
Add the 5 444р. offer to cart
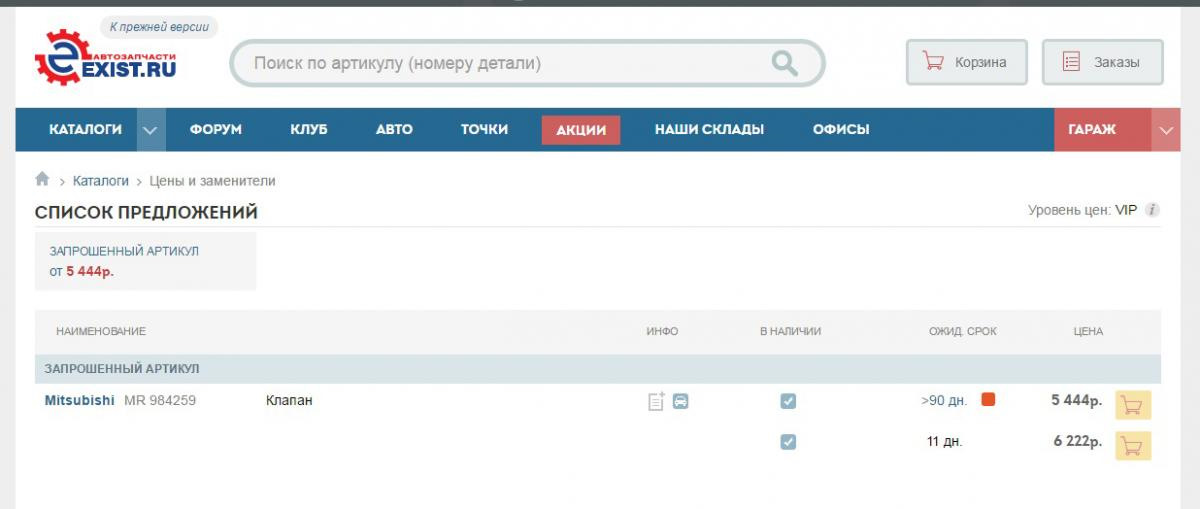pyautogui.click(x=1133, y=405)
